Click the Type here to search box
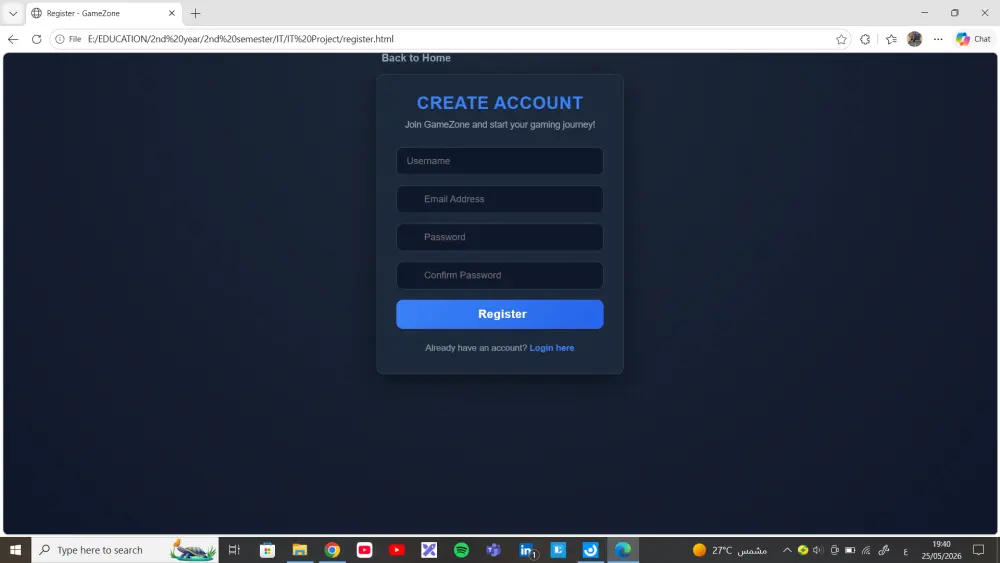Screen dimensions: 1000x563 125,550
